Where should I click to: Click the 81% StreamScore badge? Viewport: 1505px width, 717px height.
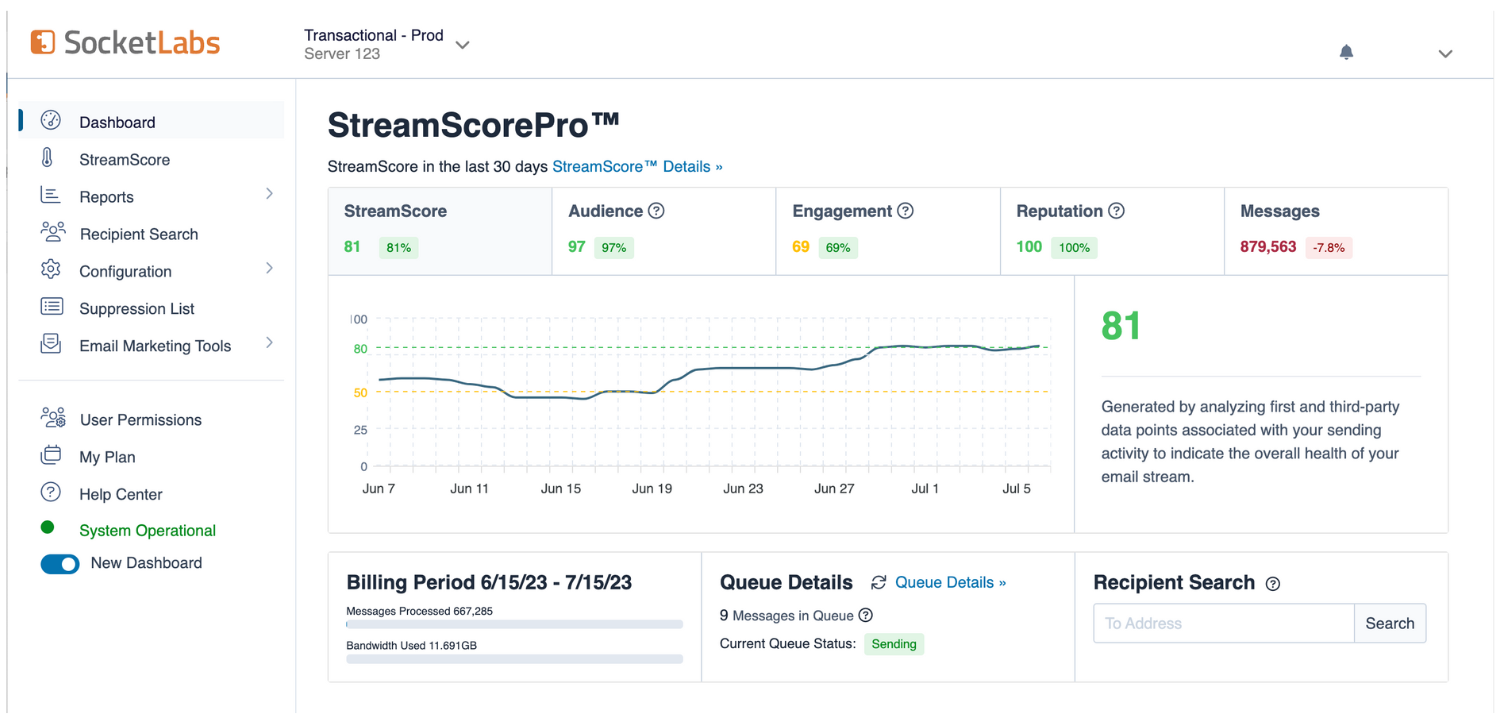tap(398, 248)
